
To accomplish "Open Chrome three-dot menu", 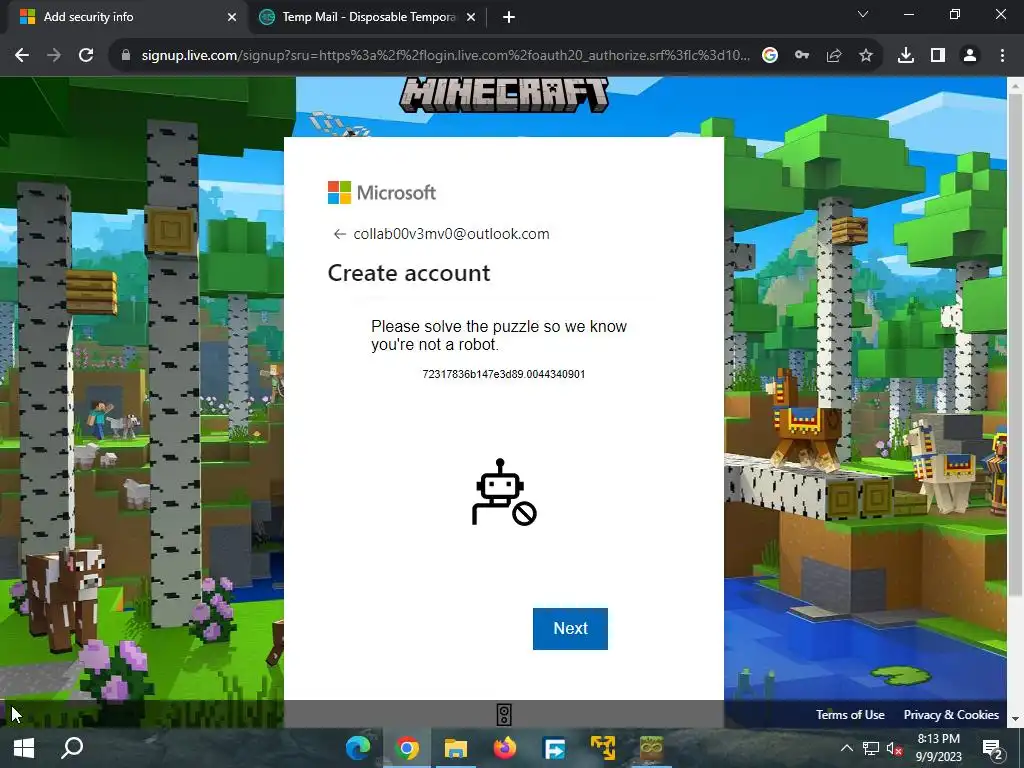I will pyautogui.click(x=1002, y=56).
